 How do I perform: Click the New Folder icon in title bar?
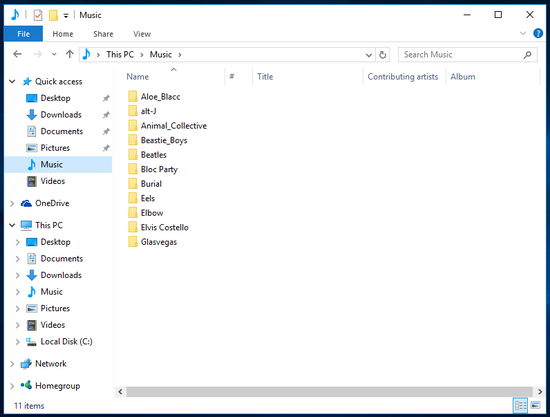tap(53, 15)
